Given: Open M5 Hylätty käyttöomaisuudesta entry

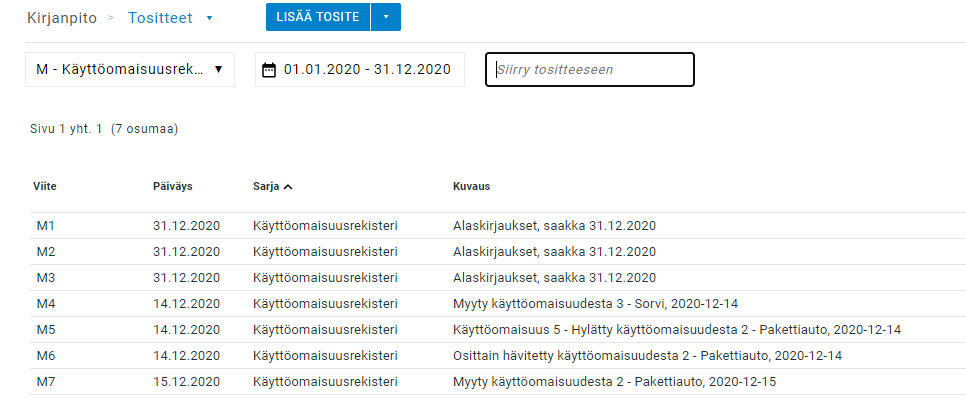Looking at the screenshot, I should pos(677,329).
